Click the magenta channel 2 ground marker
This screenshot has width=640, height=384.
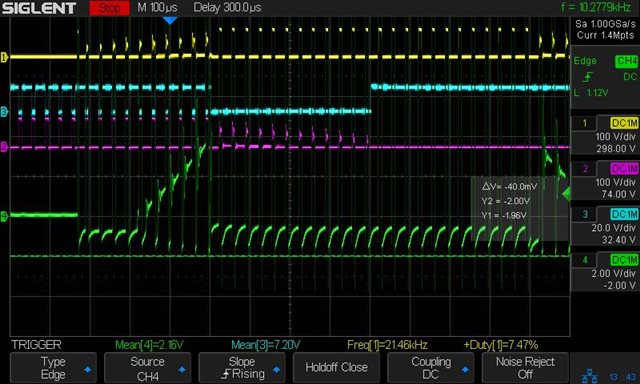[x=4, y=147]
